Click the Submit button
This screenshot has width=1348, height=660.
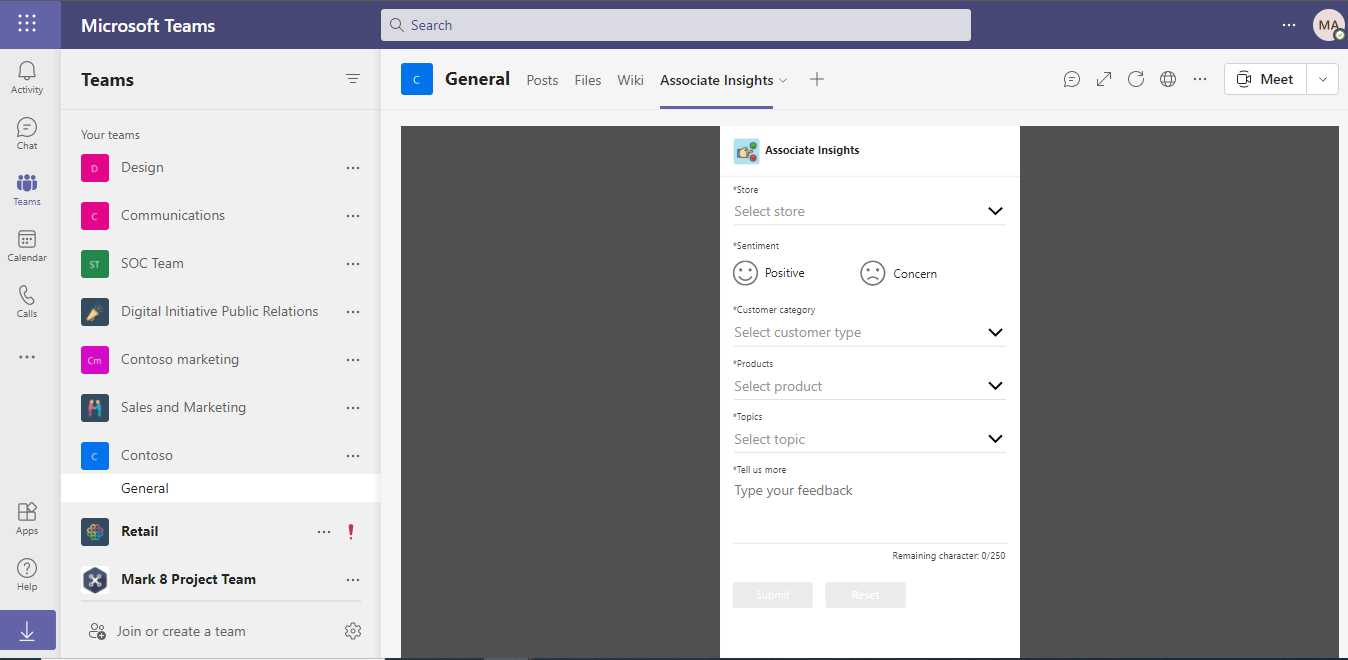[x=772, y=595]
